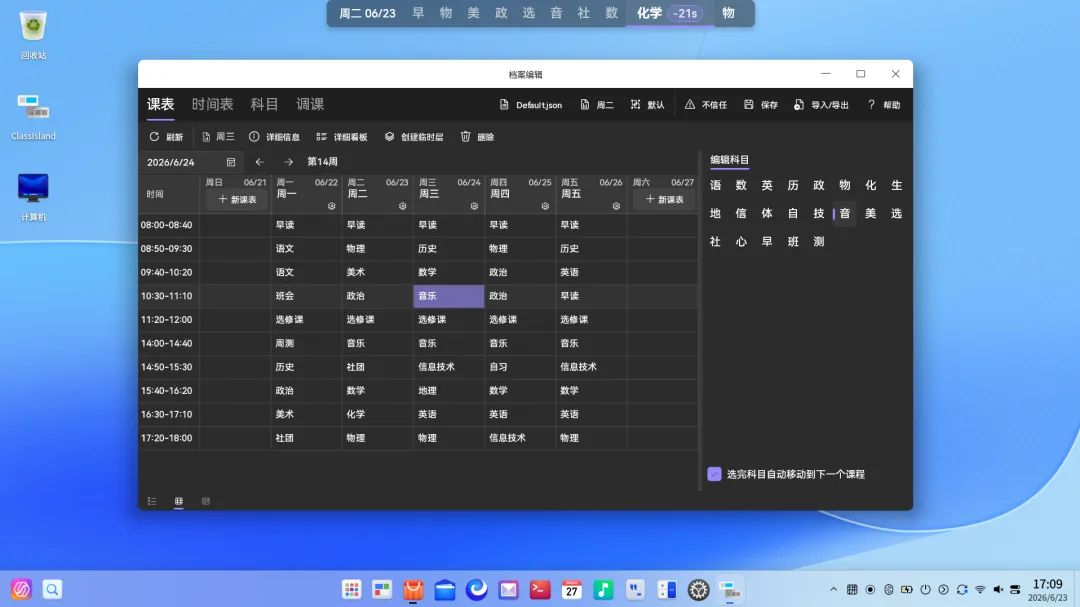This screenshot has height=607, width=1080.
Task: Open the calendar app in the dock
Action: click(572, 590)
